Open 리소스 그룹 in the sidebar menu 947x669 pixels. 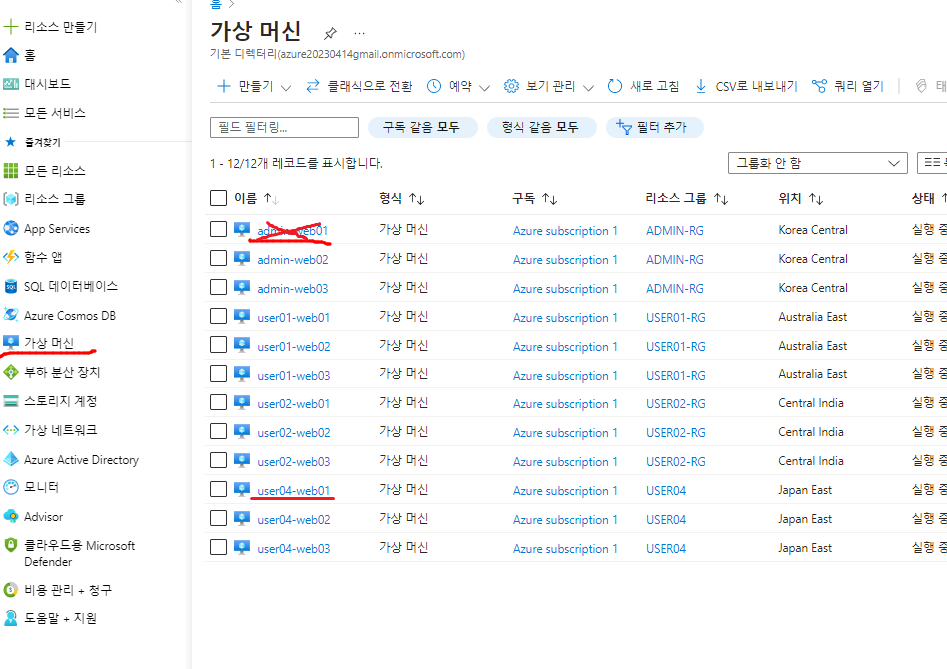55,199
